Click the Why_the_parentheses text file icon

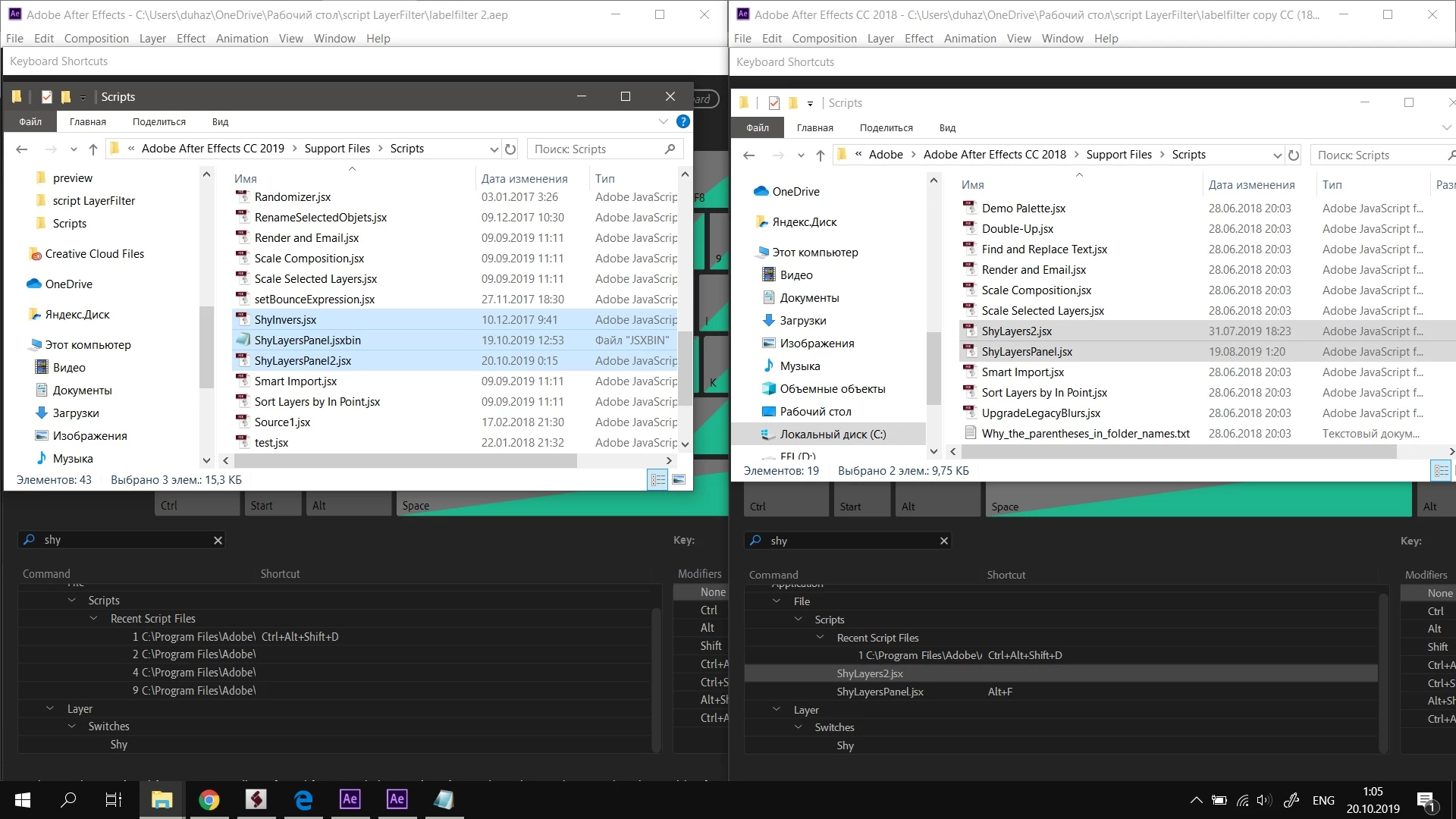[969, 433]
